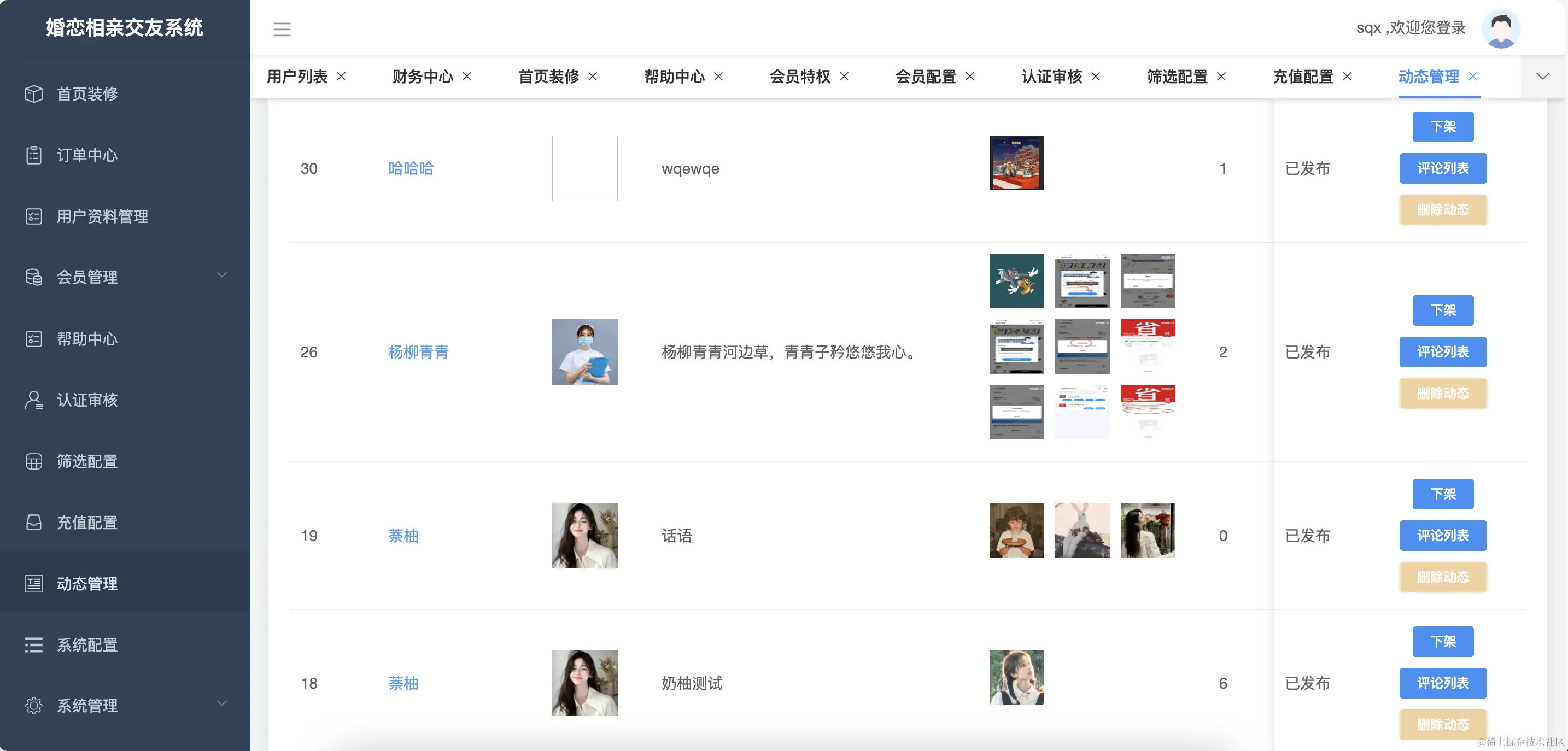This screenshot has height=751, width=1568.
Task: Select 筛选配置 in the navigation sidebar
Action: tap(86, 461)
